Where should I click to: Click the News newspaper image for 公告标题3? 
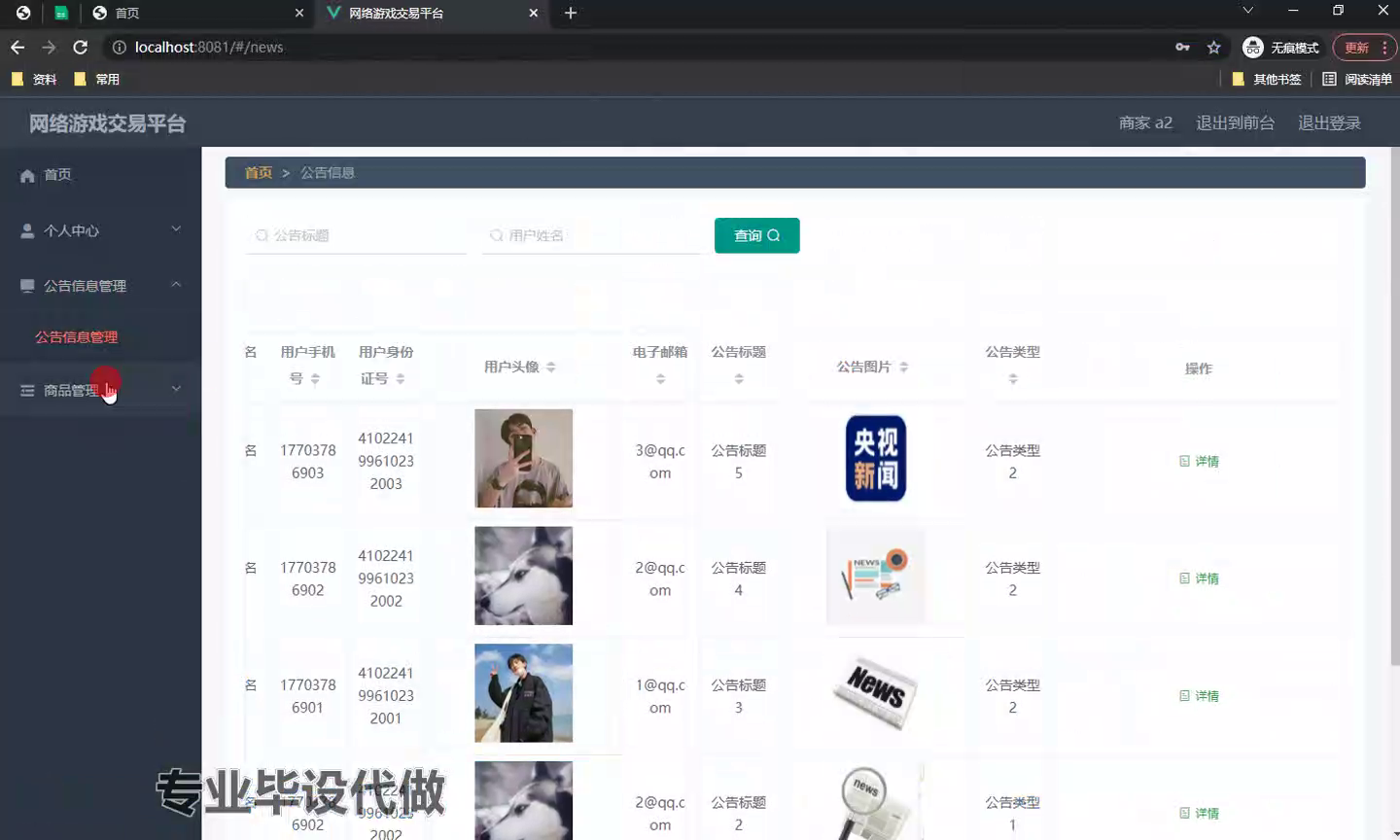point(876,694)
